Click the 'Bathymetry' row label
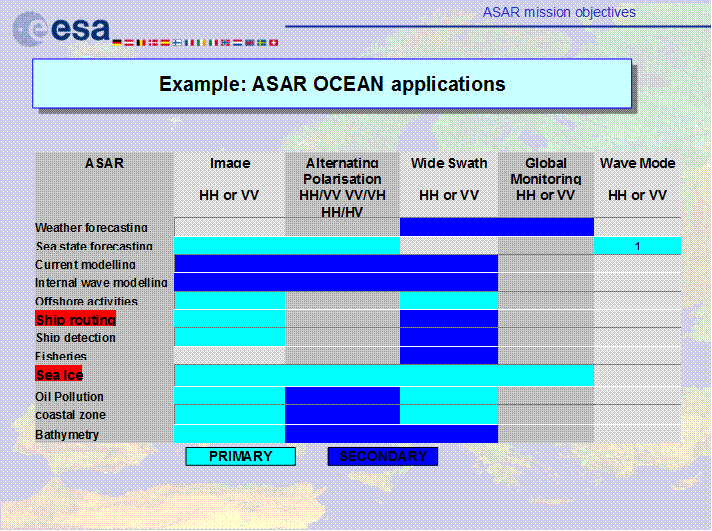This screenshot has width=712, height=531. coord(67,435)
